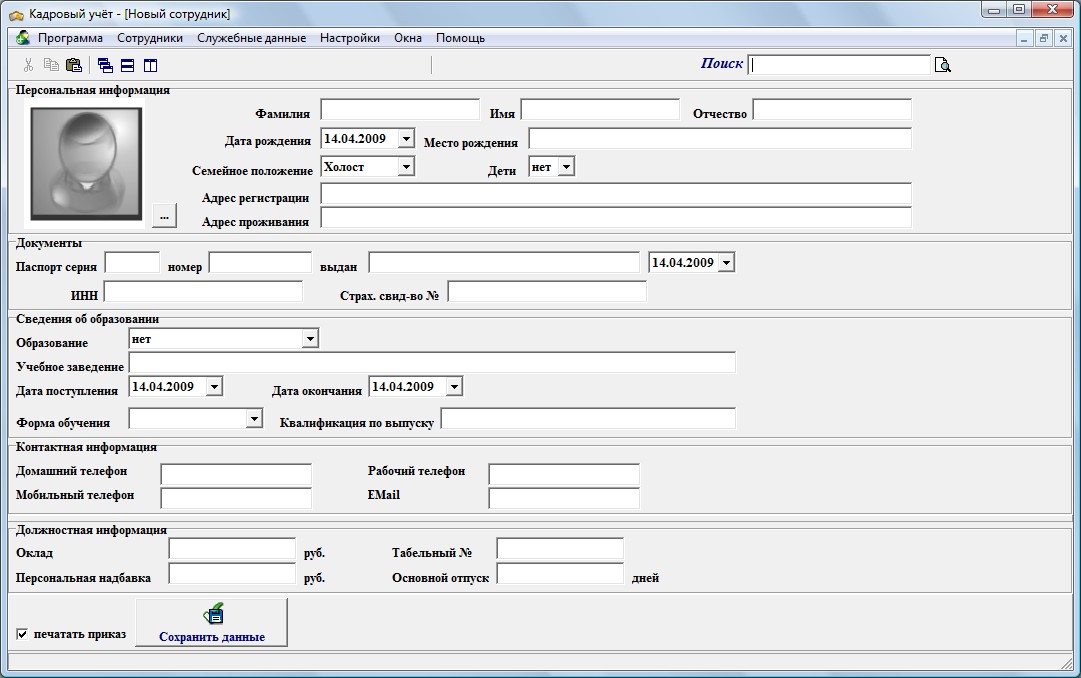This screenshot has height=678, width=1081.
Task: Click the Адрес регистрации input field
Action: coord(616,194)
